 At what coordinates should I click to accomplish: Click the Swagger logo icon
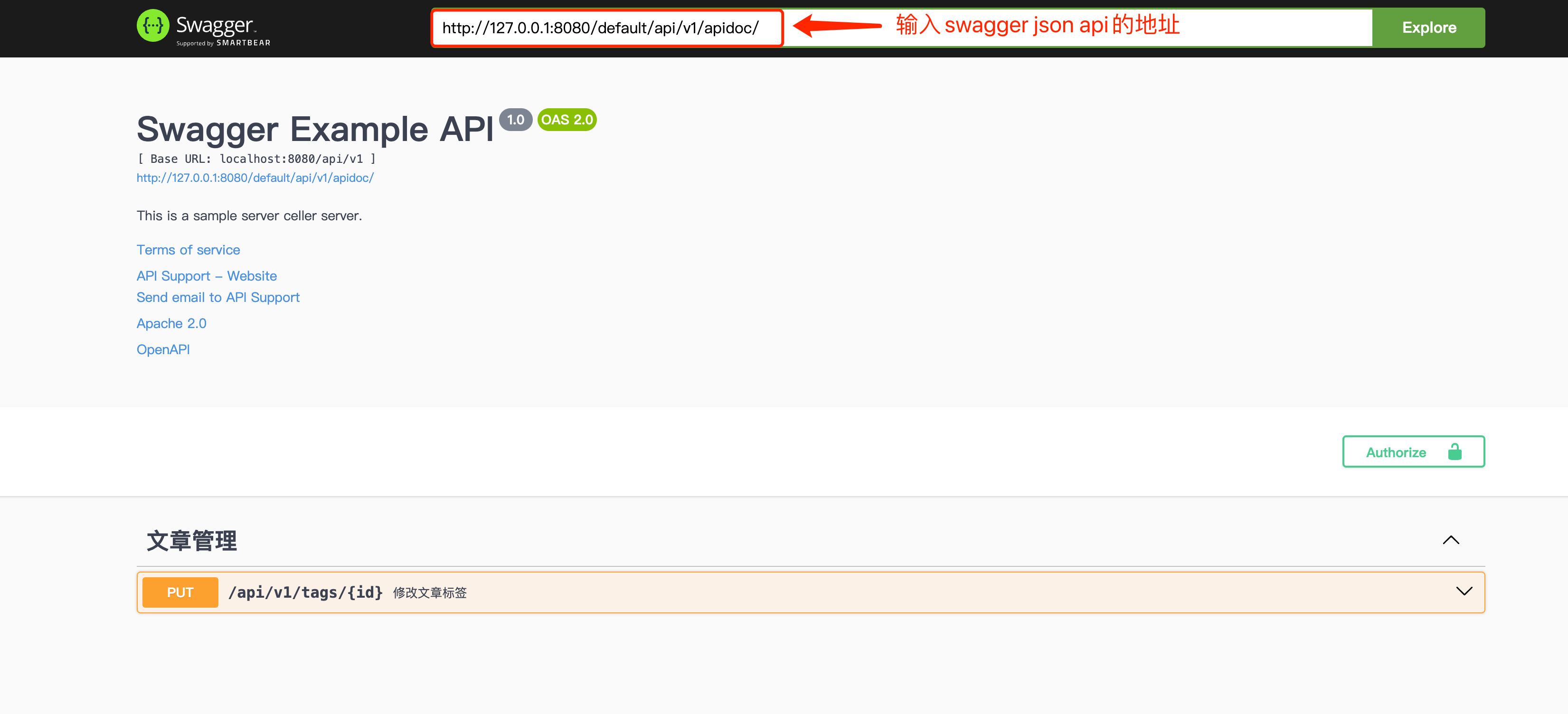[153, 26]
